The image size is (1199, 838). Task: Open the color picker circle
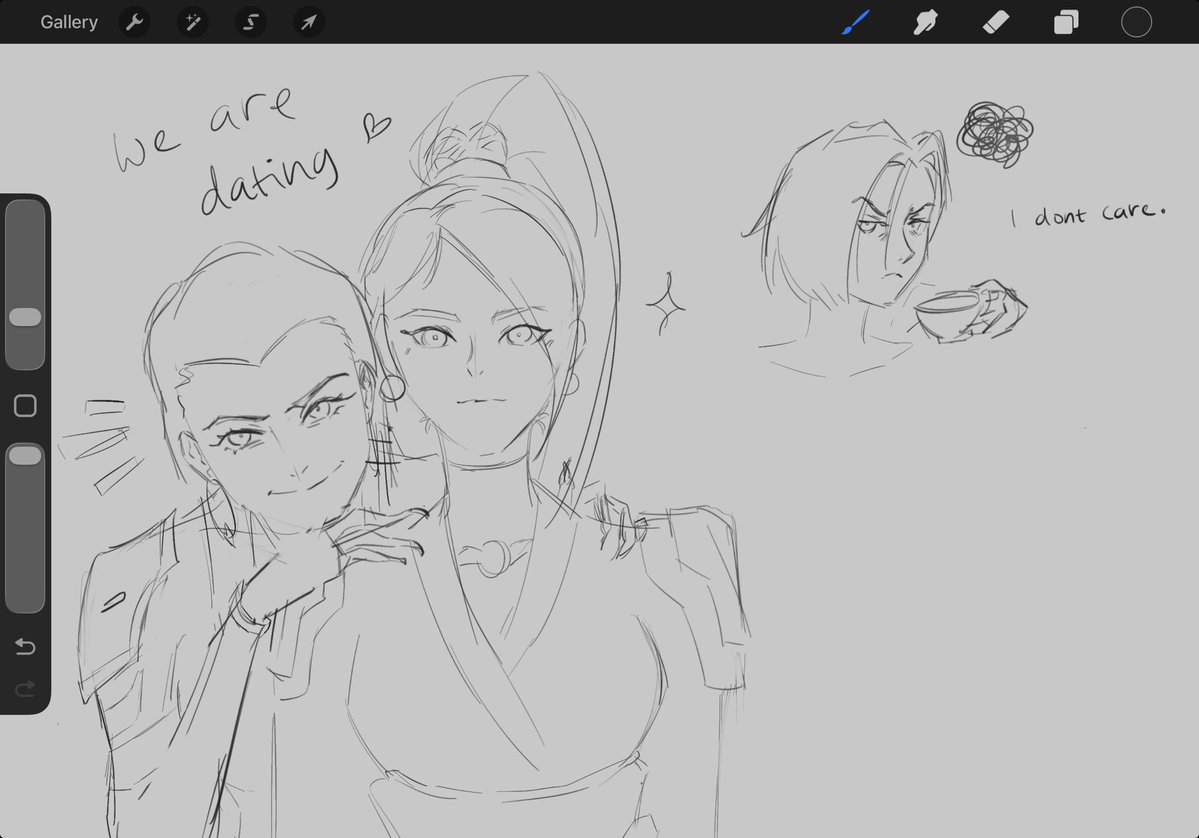pyautogui.click(x=1136, y=22)
